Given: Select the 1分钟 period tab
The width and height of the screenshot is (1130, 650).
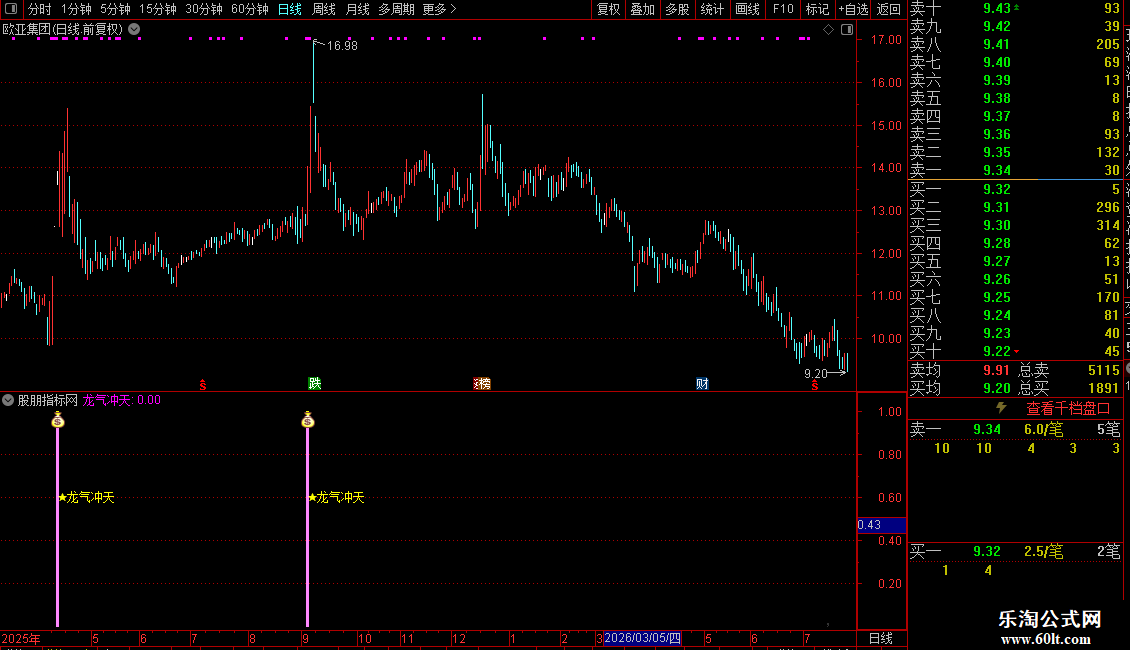Looking at the screenshot, I should [76, 9].
